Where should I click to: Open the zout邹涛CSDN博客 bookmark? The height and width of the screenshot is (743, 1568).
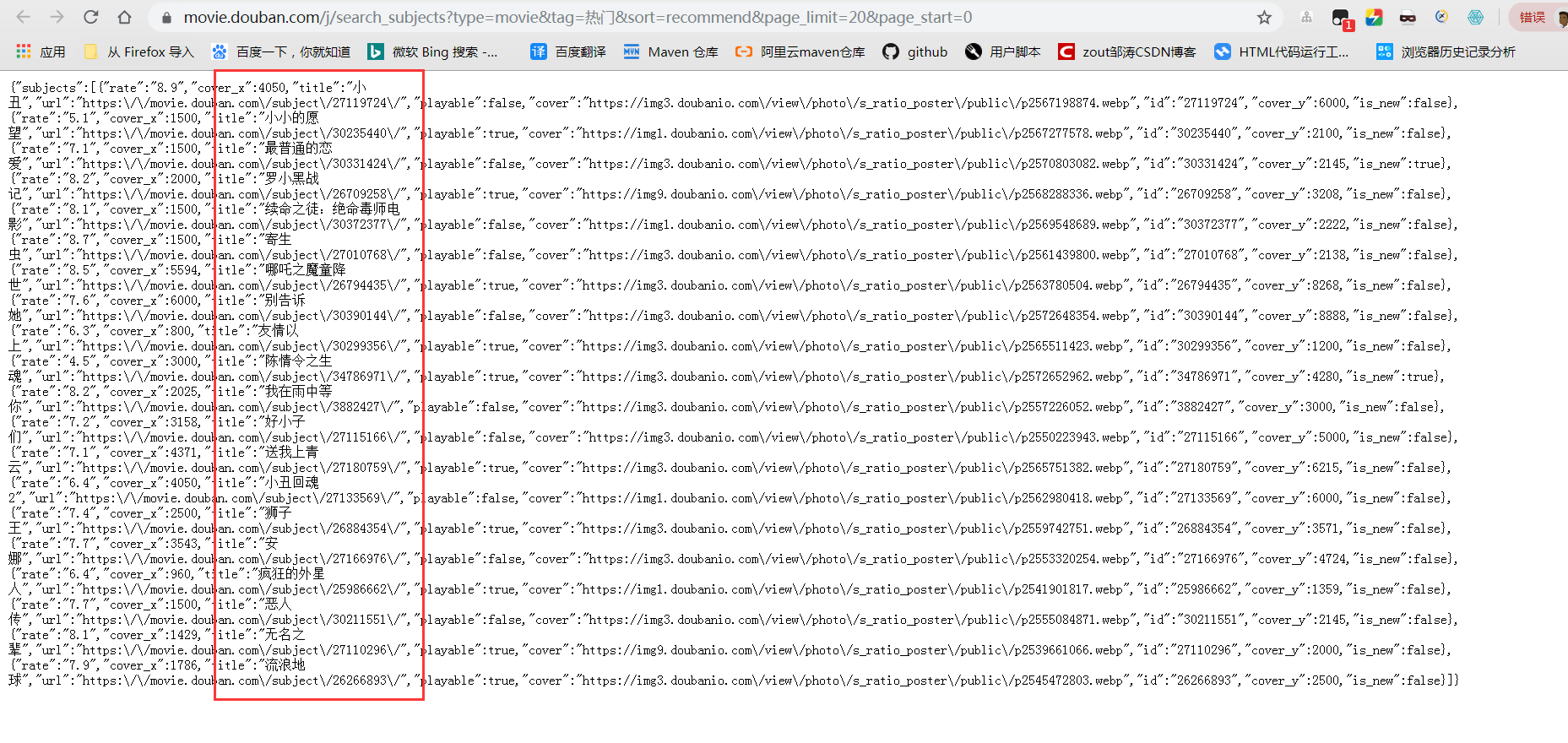tap(1127, 52)
